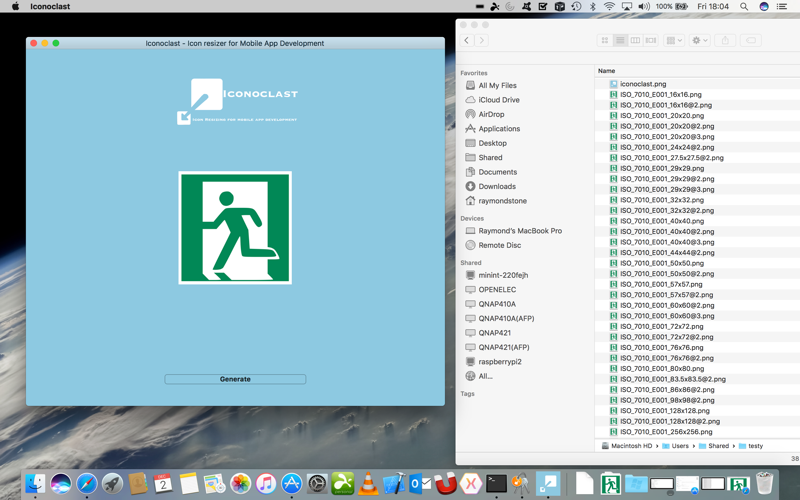Switch Finder to cover flow view
This screenshot has height=500, width=800.
651,41
